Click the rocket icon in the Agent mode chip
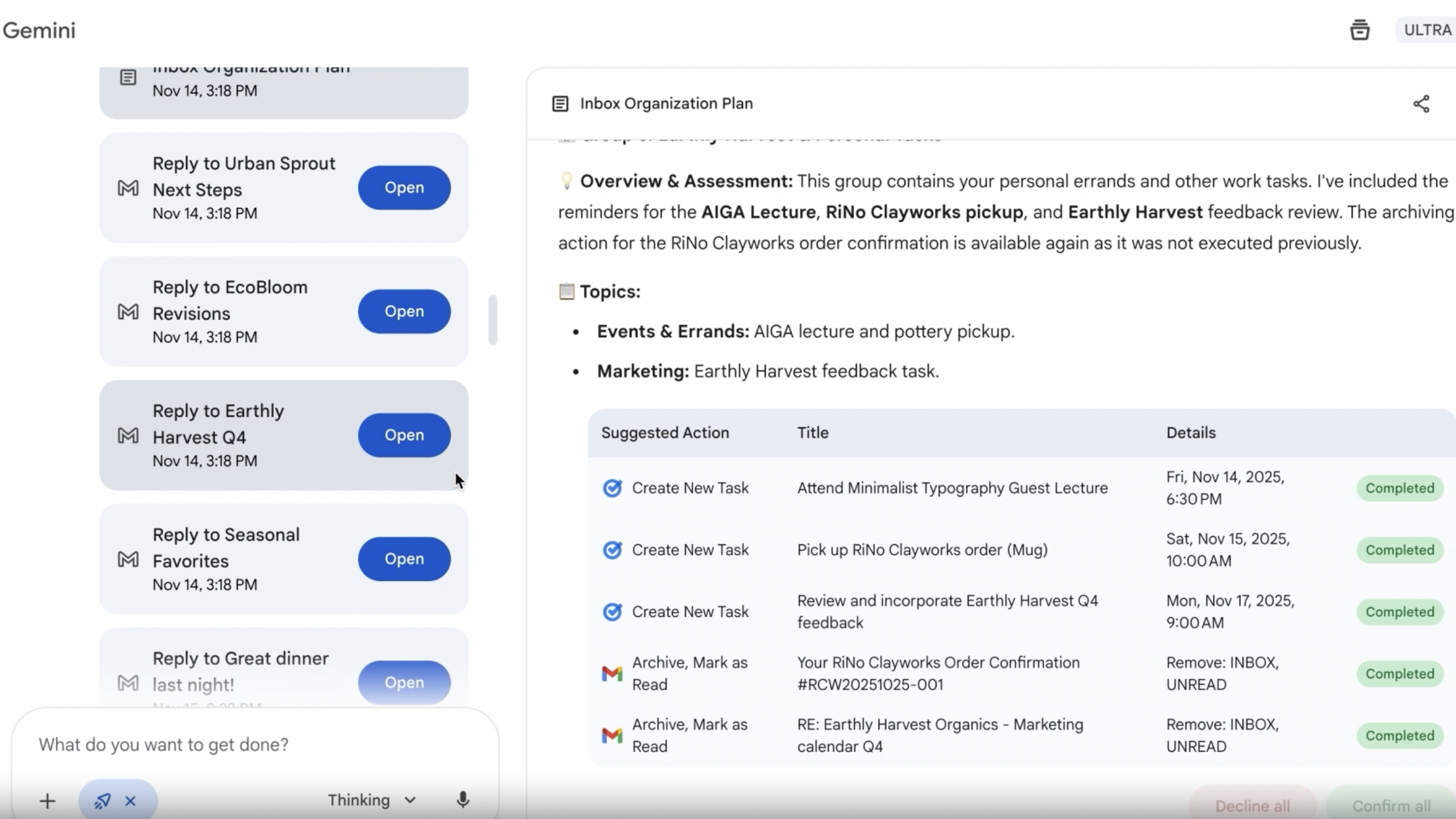Image resolution: width=1456 pixels, height=819 pixels. click(102, 800)
